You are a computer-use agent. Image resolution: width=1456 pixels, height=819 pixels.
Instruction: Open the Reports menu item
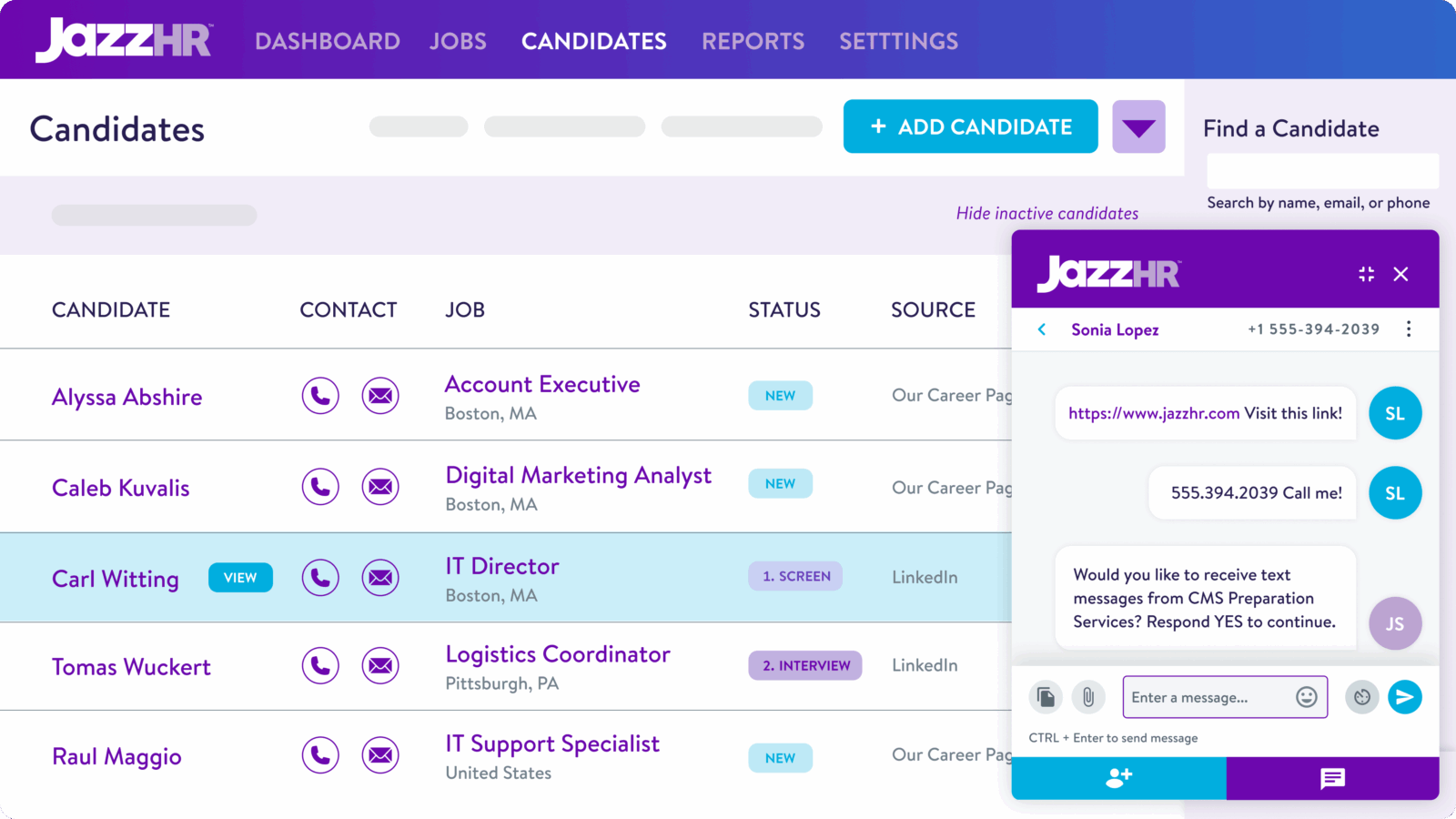(753, 41)
